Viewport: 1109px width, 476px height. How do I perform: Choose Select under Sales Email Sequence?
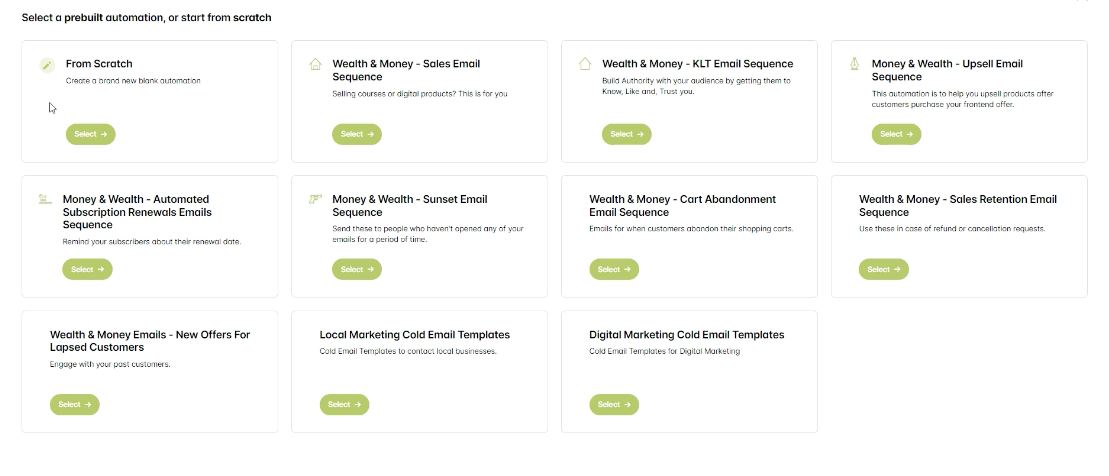pyautogui.click(x=356, y=134)
